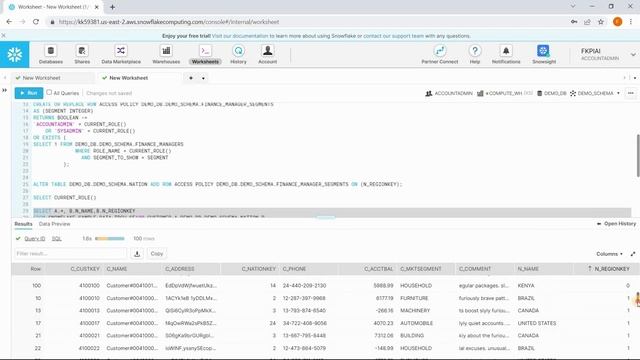The image size is (640, 360).
Task: Switch to Results tab
Action: pos(23,224)
